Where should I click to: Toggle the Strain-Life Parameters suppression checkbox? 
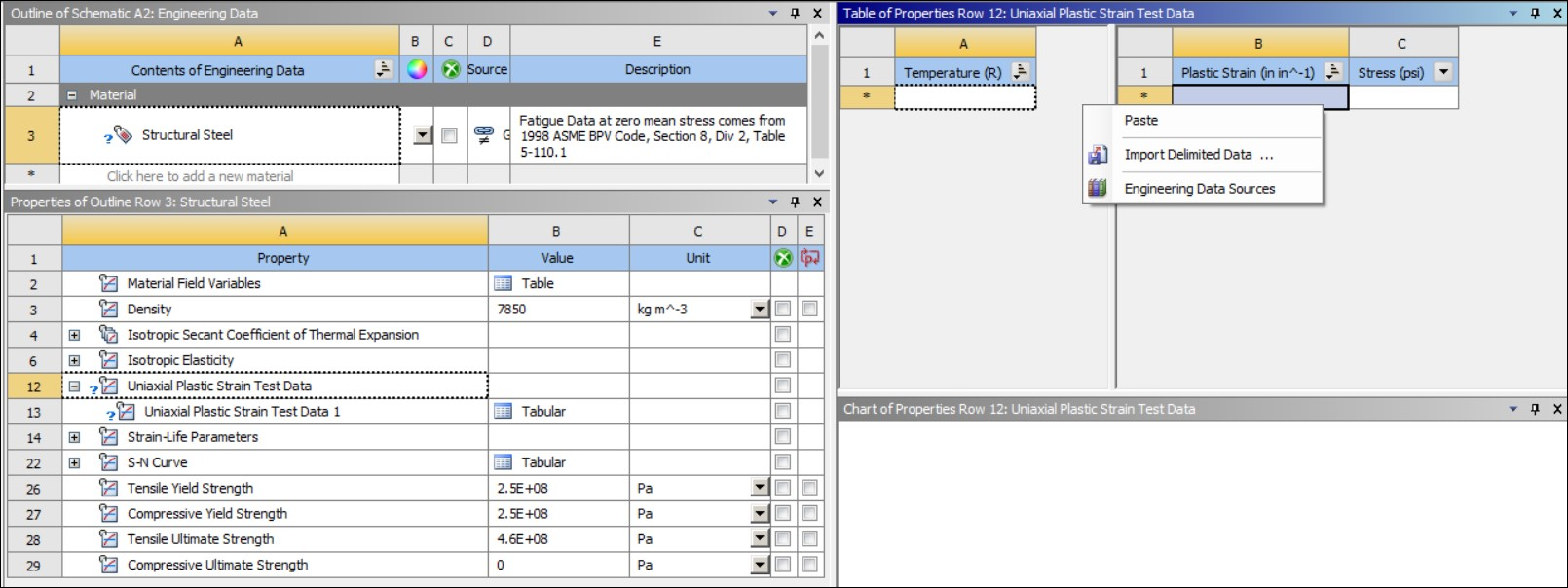point(783,436)
